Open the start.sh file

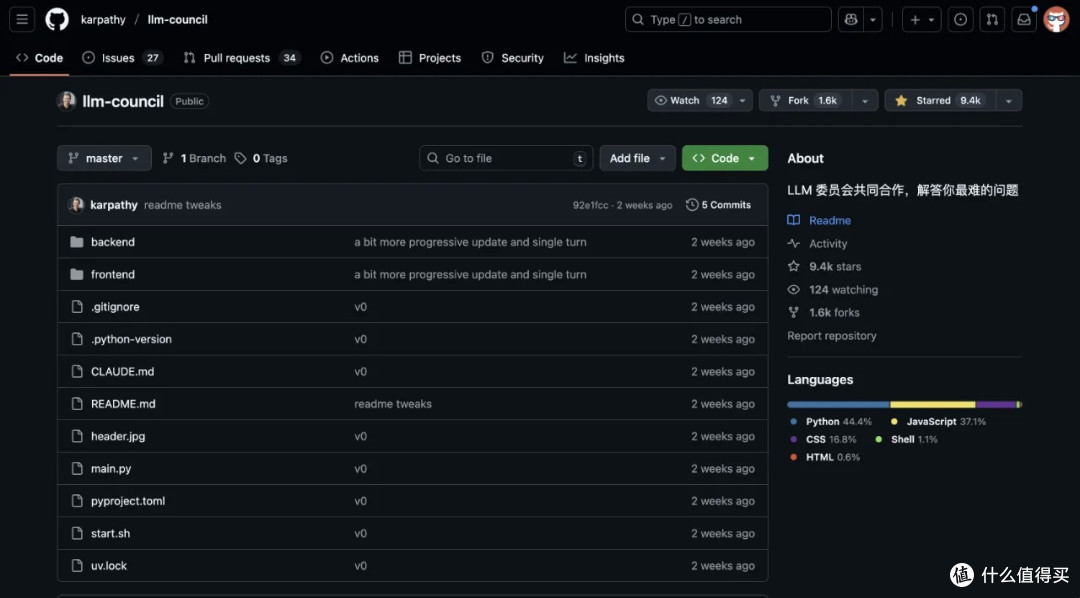point(110,533)
